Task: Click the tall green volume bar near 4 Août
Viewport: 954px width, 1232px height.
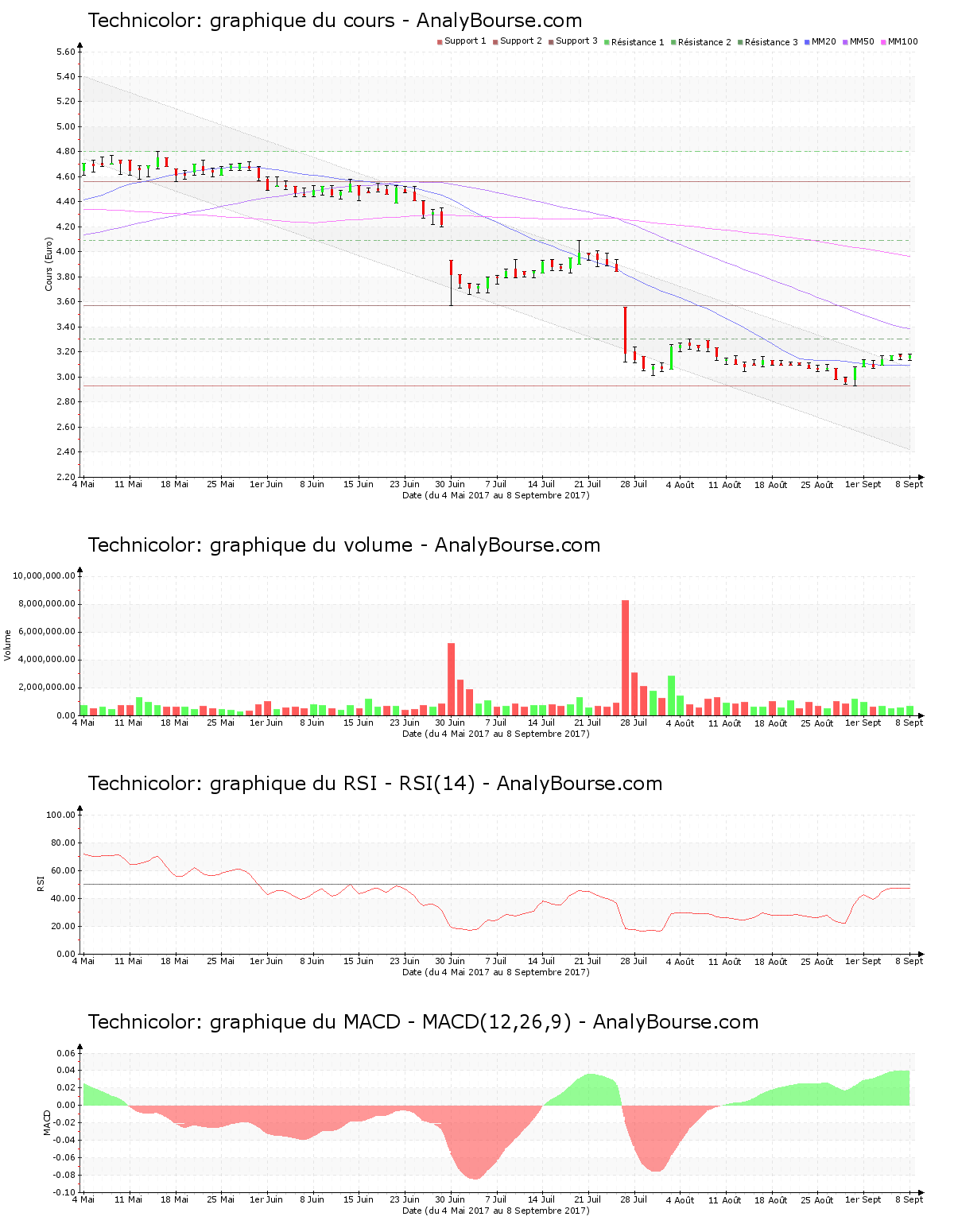Action: click(x=671, y=695)
